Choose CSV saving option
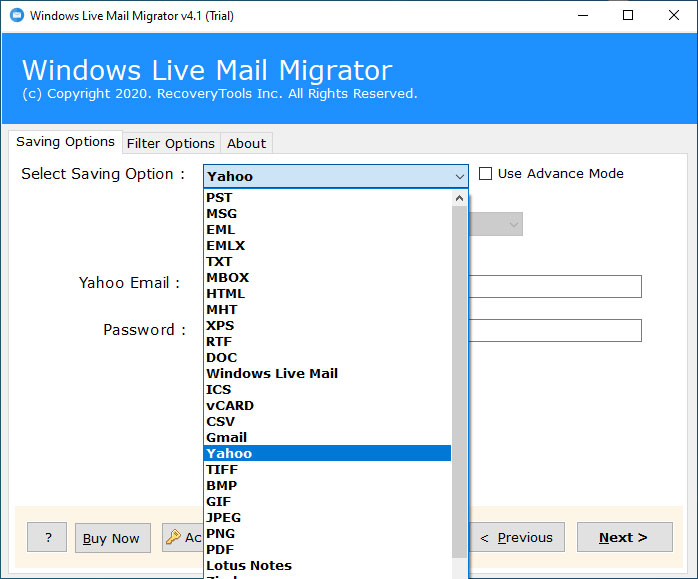The width and height of the screenshot is (698, 579). coord(328,421)
